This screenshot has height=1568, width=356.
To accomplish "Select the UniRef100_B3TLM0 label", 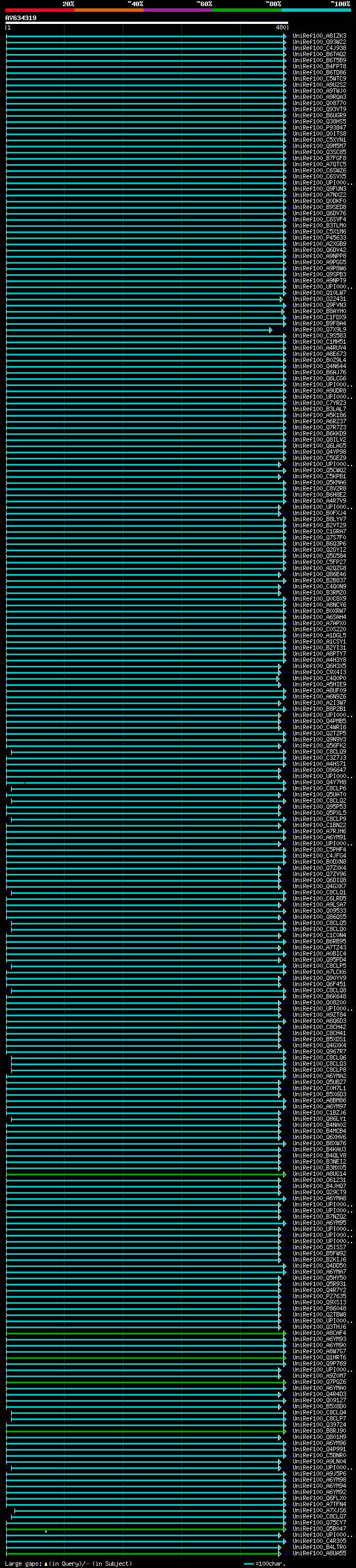I will [319, 226].
